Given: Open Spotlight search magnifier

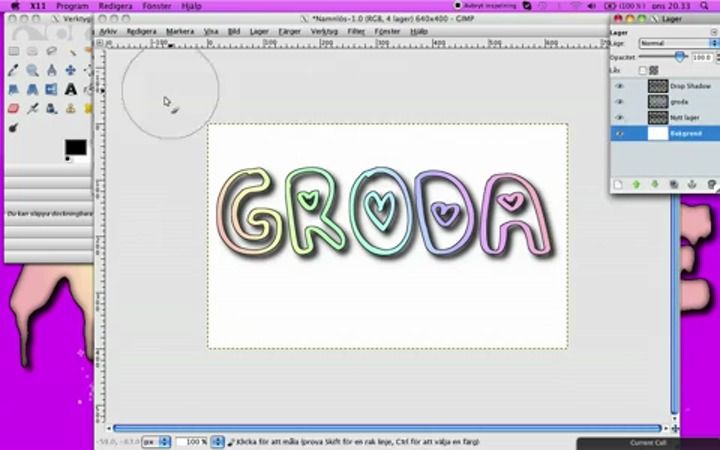Looking at the screenshot, I should [x=704, y=6].
